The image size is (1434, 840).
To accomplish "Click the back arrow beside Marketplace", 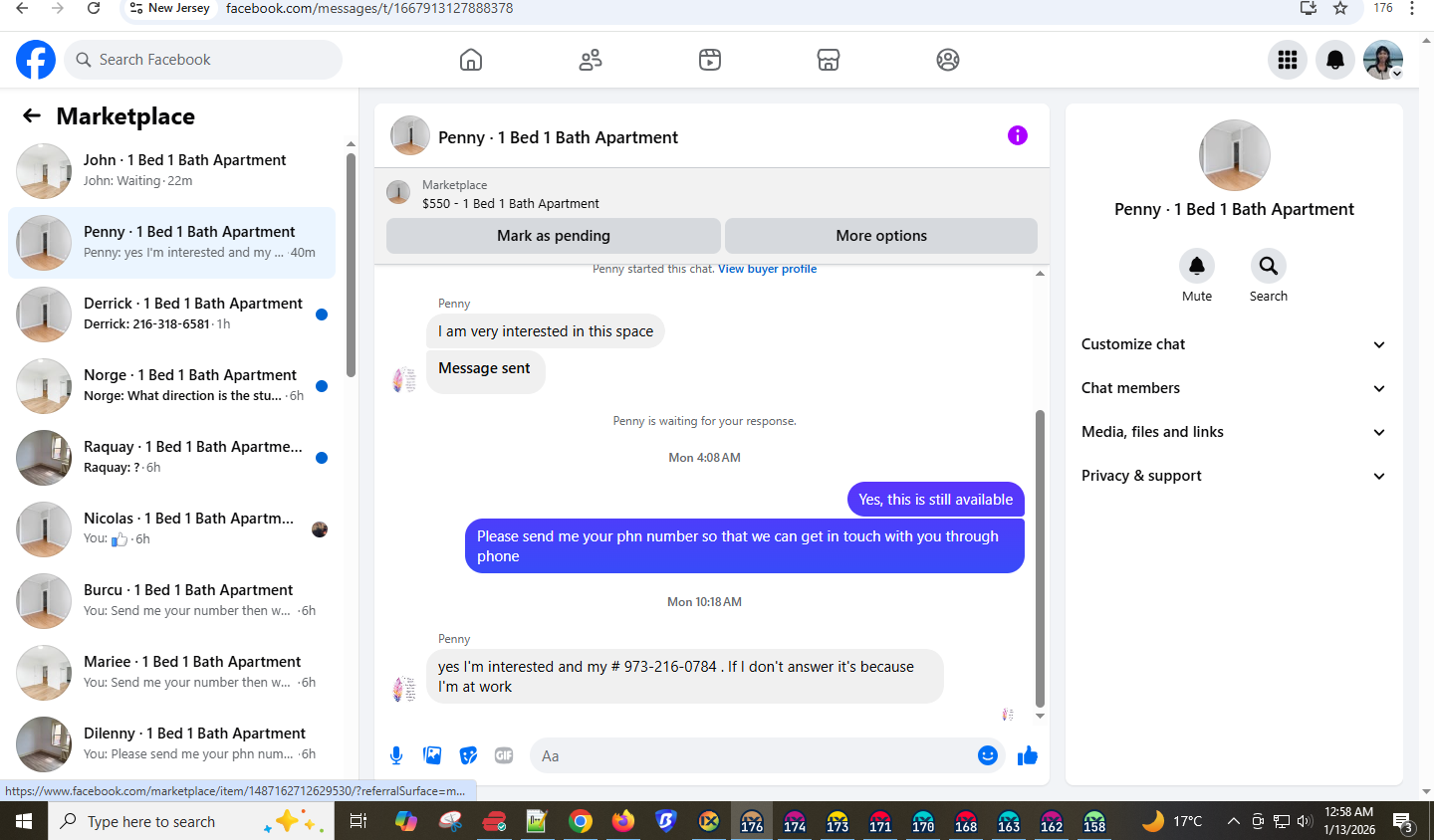I will coord(32,115).
